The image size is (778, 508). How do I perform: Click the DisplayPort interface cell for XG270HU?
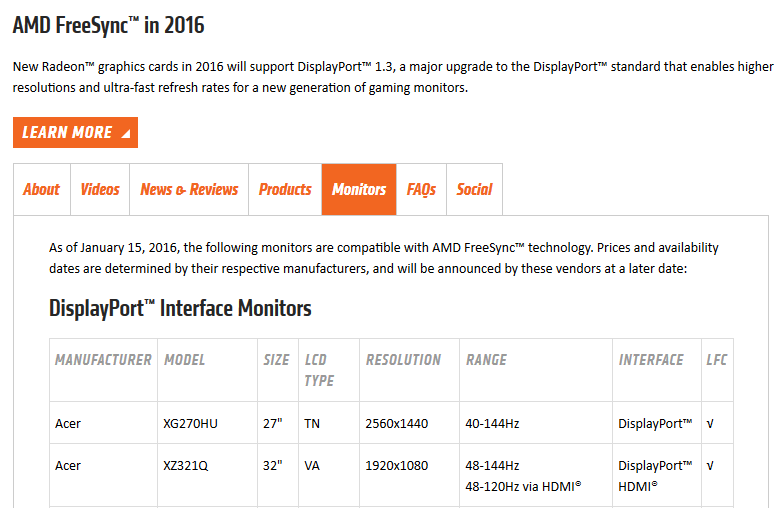(x=655, y=424)
